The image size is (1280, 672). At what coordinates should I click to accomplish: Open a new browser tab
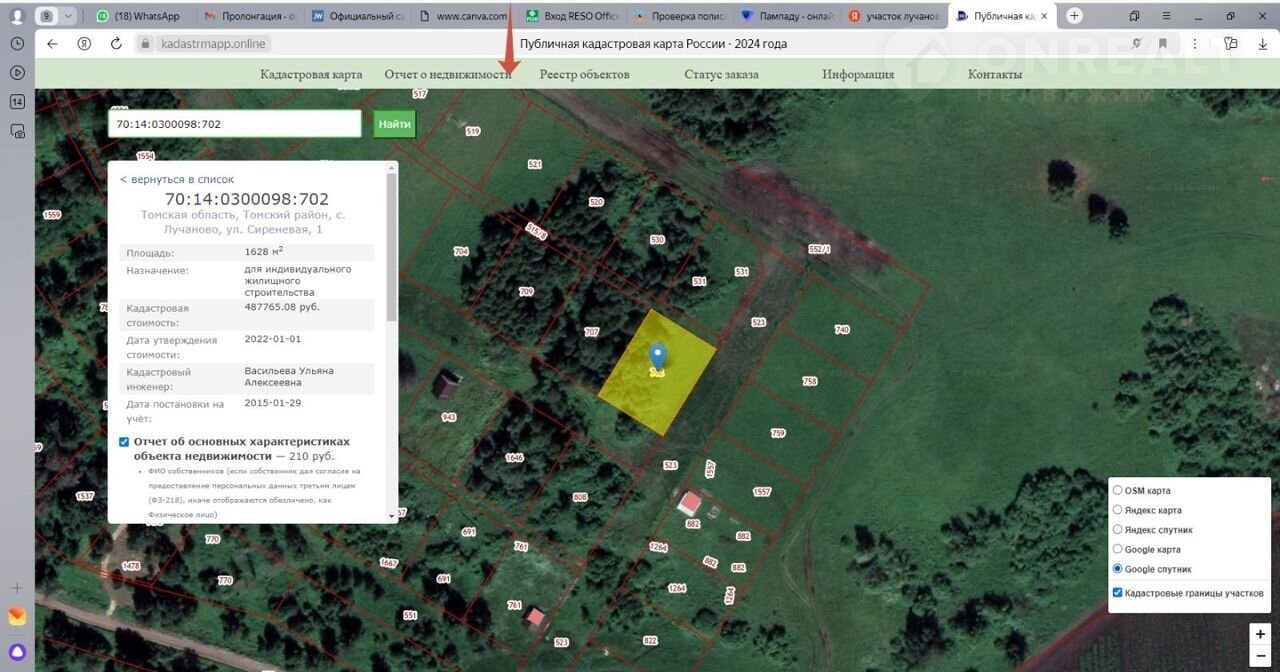(1074, 16)
